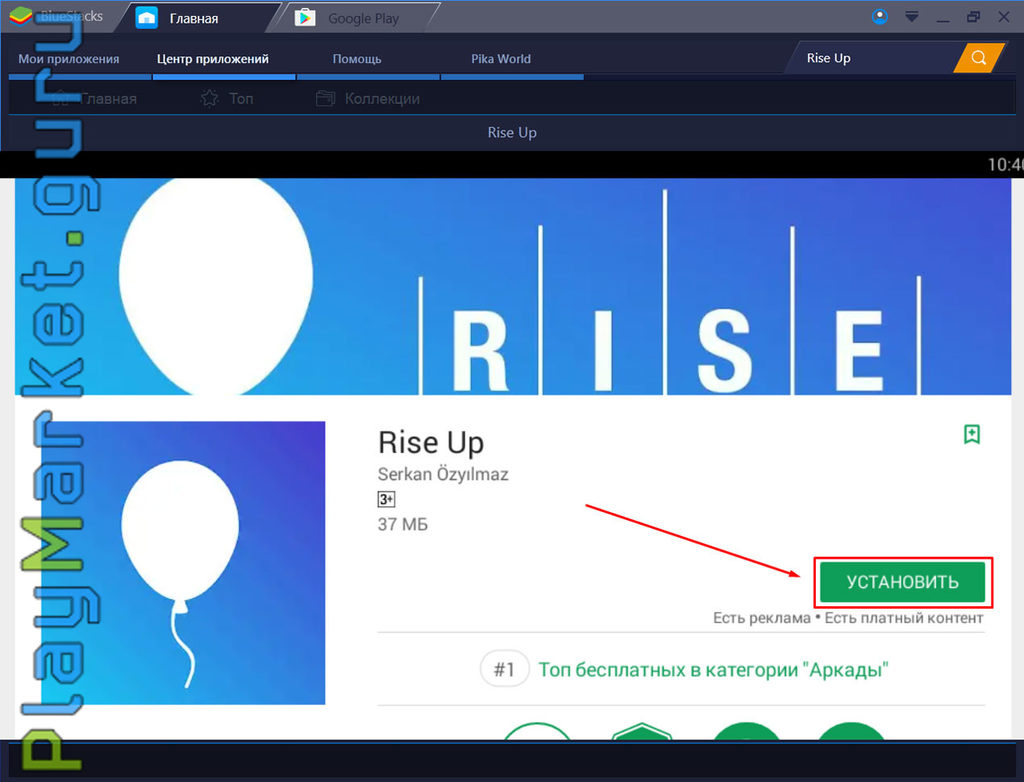Open the BlueStacks dropdown menu arrow
The height and width of the screenshot is (782, 1024).
pyautogui.click(x=912, y=17)
